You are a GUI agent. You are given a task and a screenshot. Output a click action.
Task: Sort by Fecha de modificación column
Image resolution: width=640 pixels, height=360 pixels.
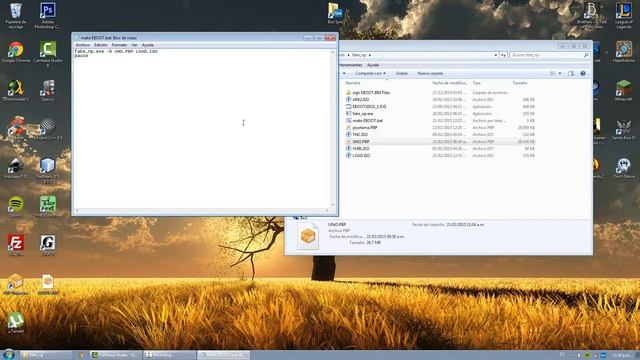(450, 83)
